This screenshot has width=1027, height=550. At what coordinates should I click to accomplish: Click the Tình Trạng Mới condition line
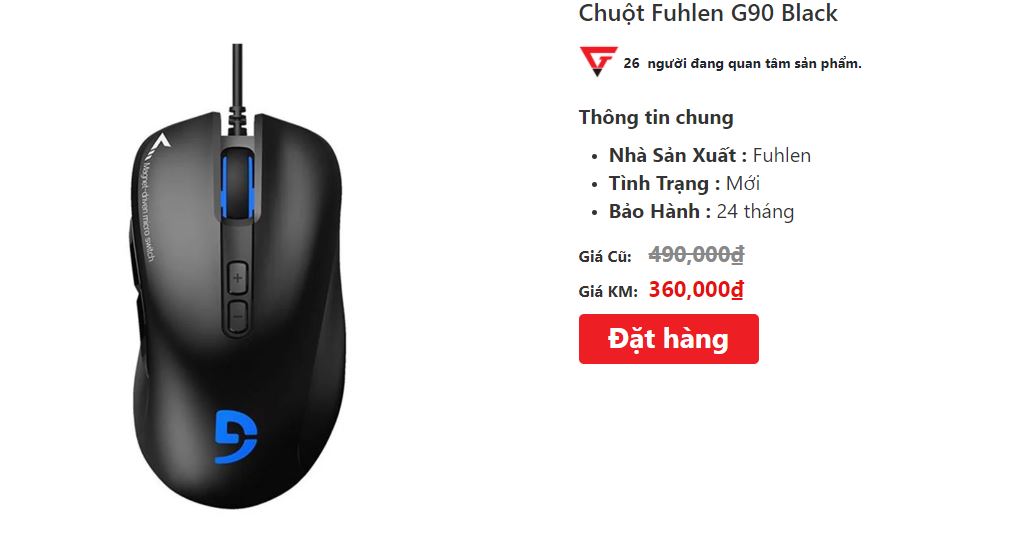(684, 183)
